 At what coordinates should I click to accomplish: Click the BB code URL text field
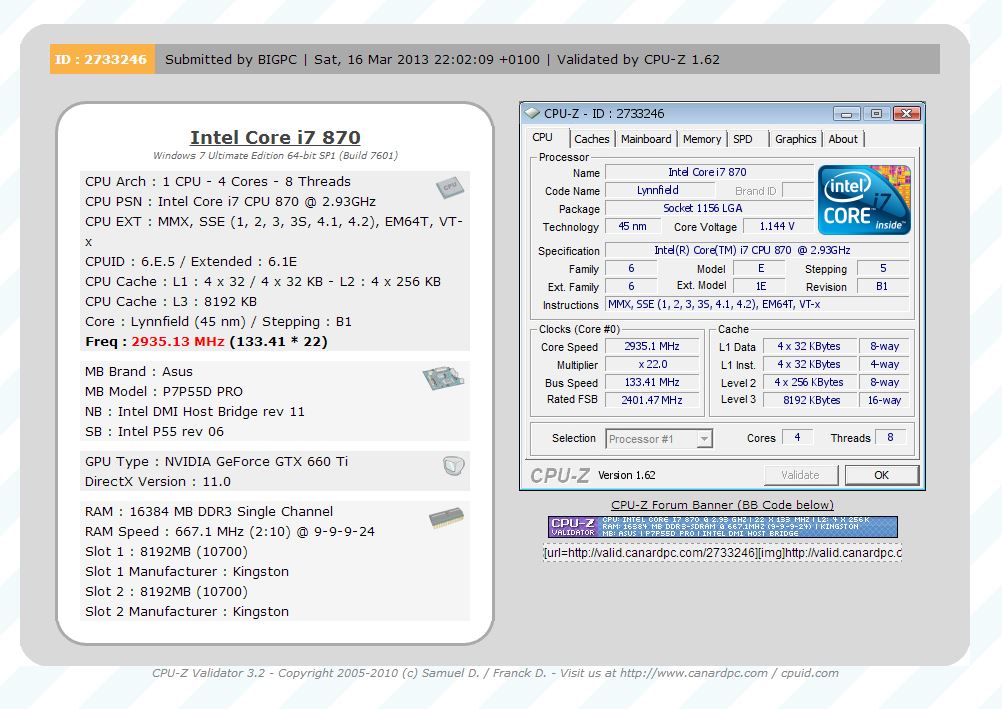[x=722, y=552]
